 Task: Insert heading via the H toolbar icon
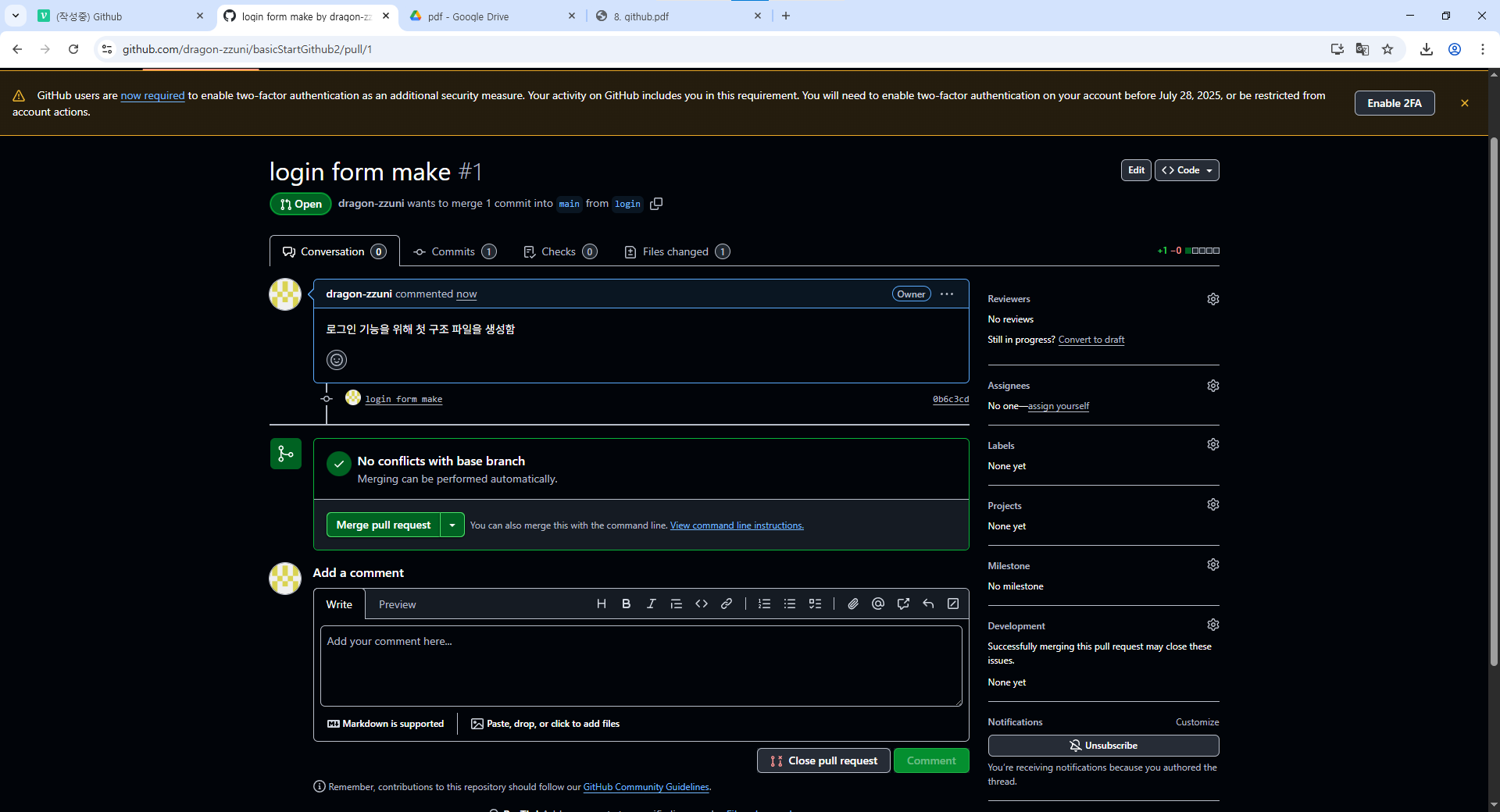pyautogui.click(x=601, y=604)
